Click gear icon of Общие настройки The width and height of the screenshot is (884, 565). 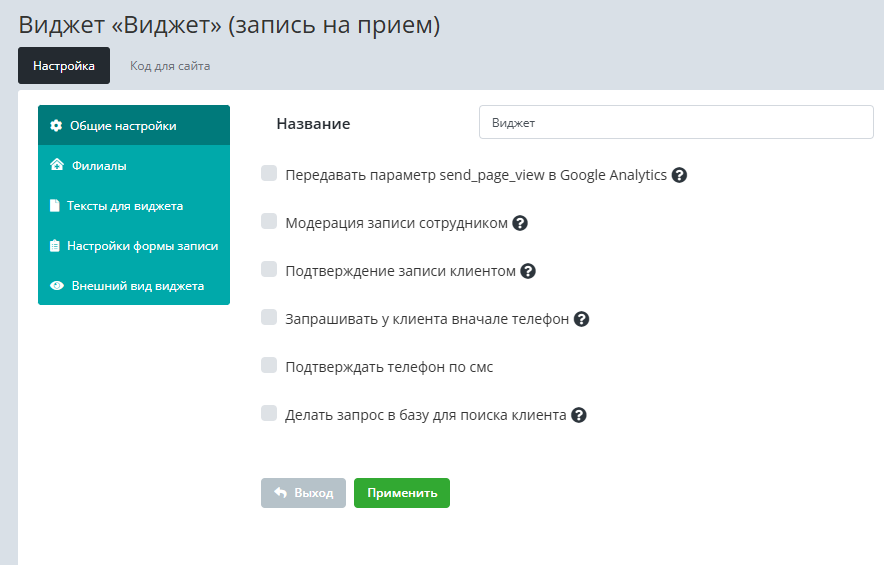point(56,126)
